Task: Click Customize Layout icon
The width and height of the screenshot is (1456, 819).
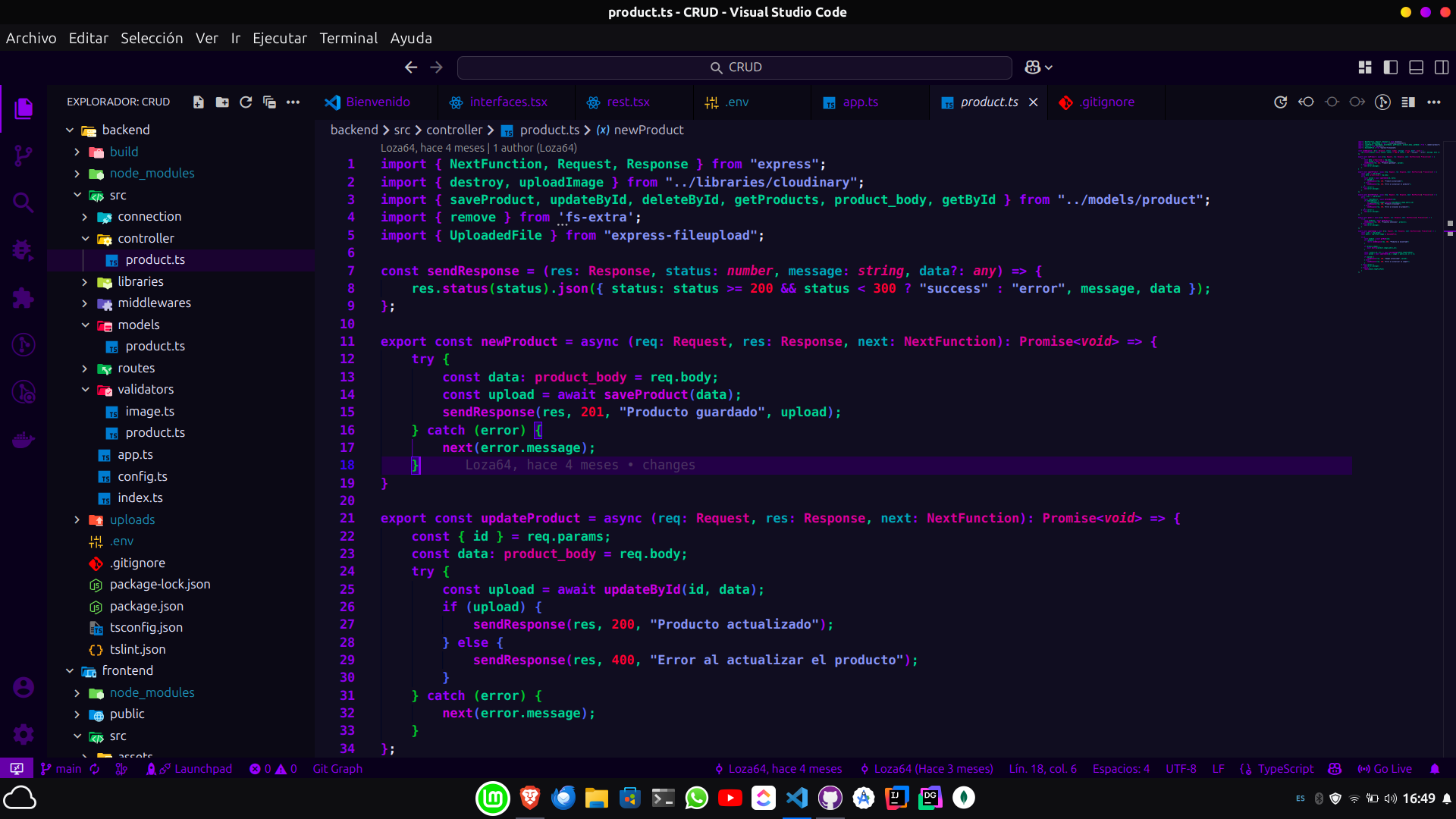Action: (x=1365, y=67)
